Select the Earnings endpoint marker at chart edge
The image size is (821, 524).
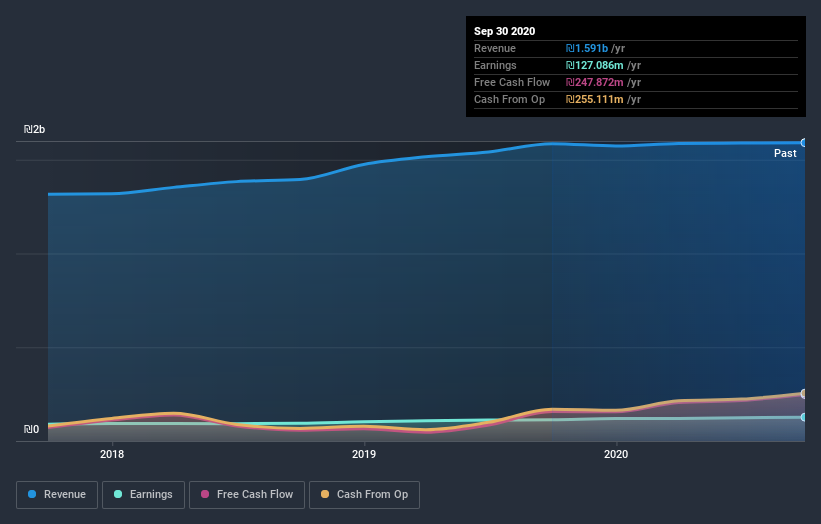[x=804, y=417]
